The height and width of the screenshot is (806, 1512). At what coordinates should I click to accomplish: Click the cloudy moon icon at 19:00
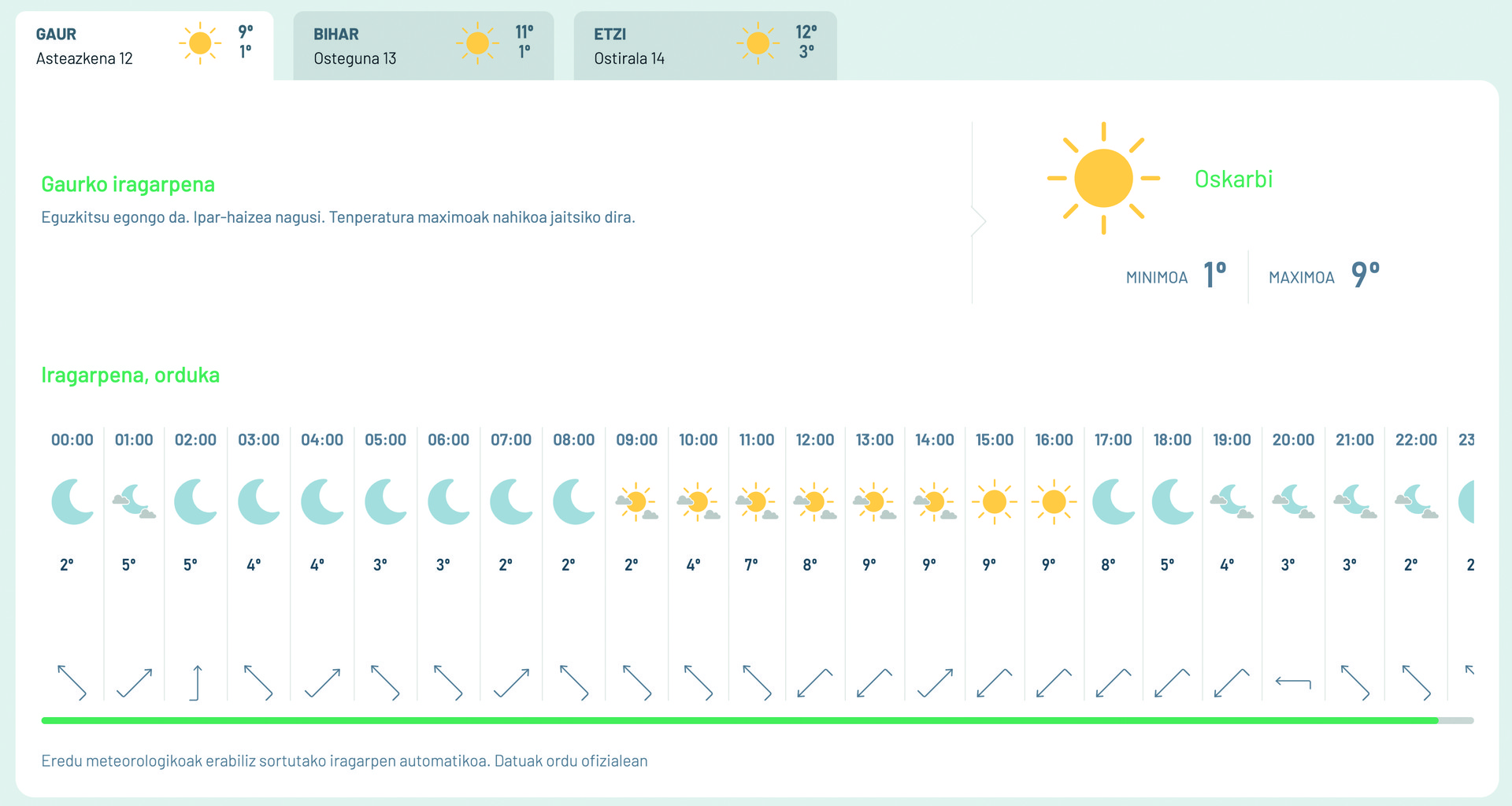(x=1232, y=501)
